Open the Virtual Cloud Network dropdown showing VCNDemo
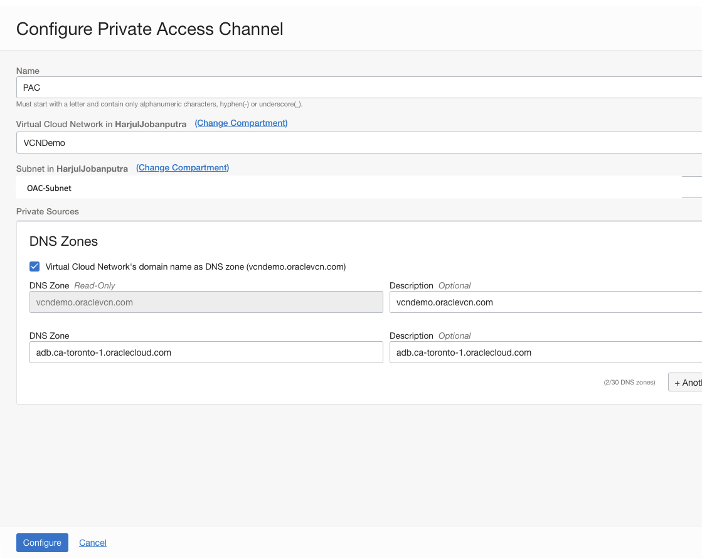Viewport: 712px width, 559px height. [x=360, y=142]
